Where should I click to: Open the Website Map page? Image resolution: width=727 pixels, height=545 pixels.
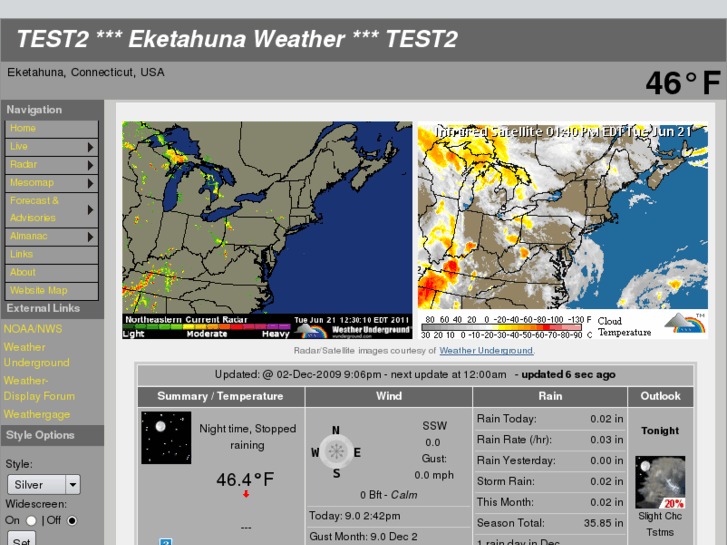coord(51,291)
